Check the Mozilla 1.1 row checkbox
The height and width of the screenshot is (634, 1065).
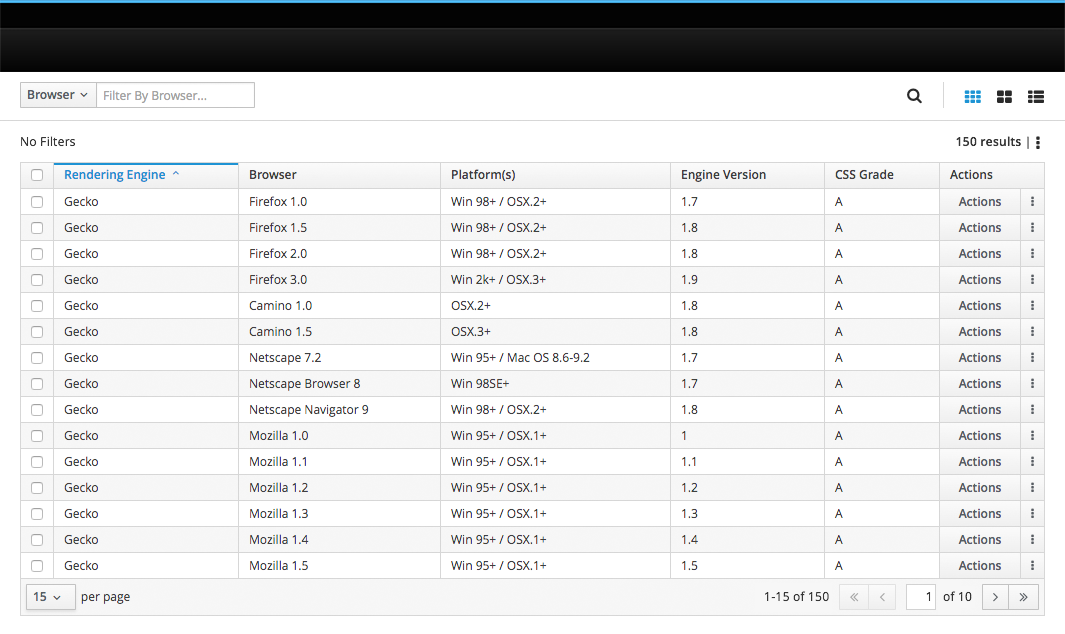coord(37,461)
